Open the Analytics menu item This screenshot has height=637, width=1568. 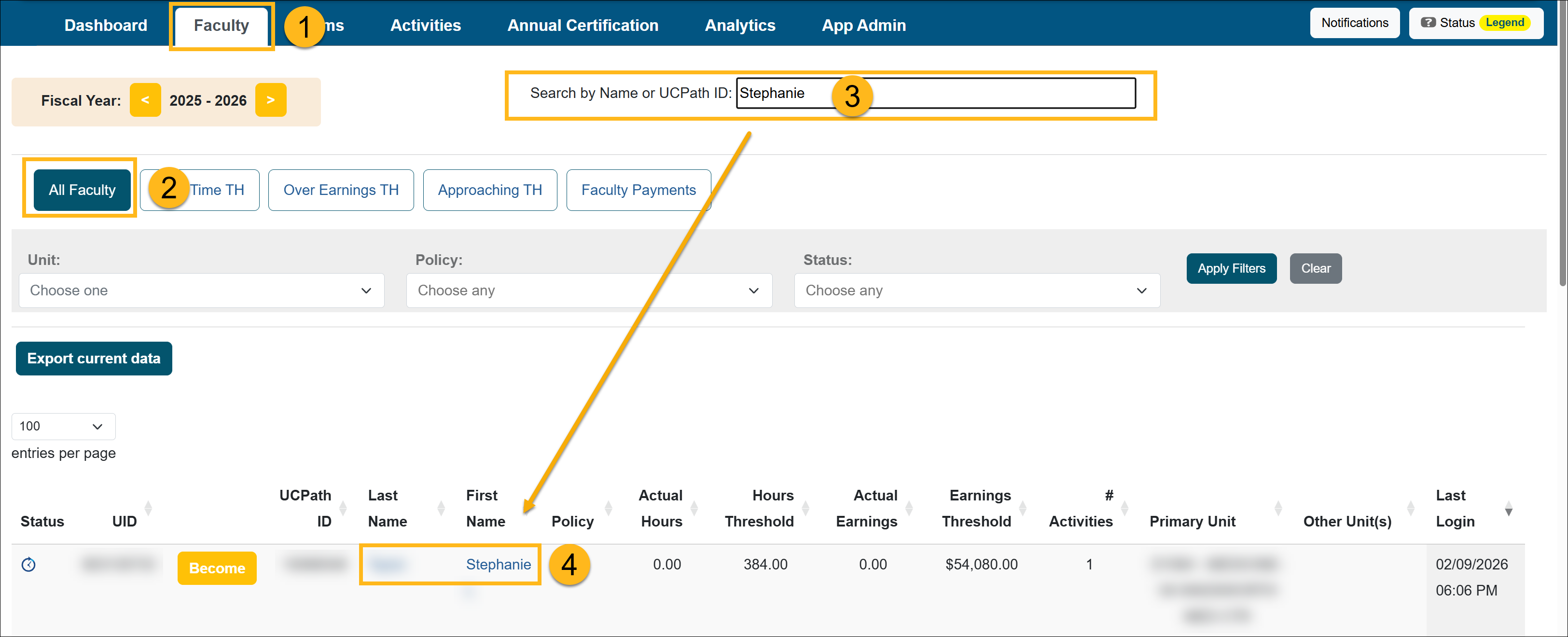pos(739,25)
